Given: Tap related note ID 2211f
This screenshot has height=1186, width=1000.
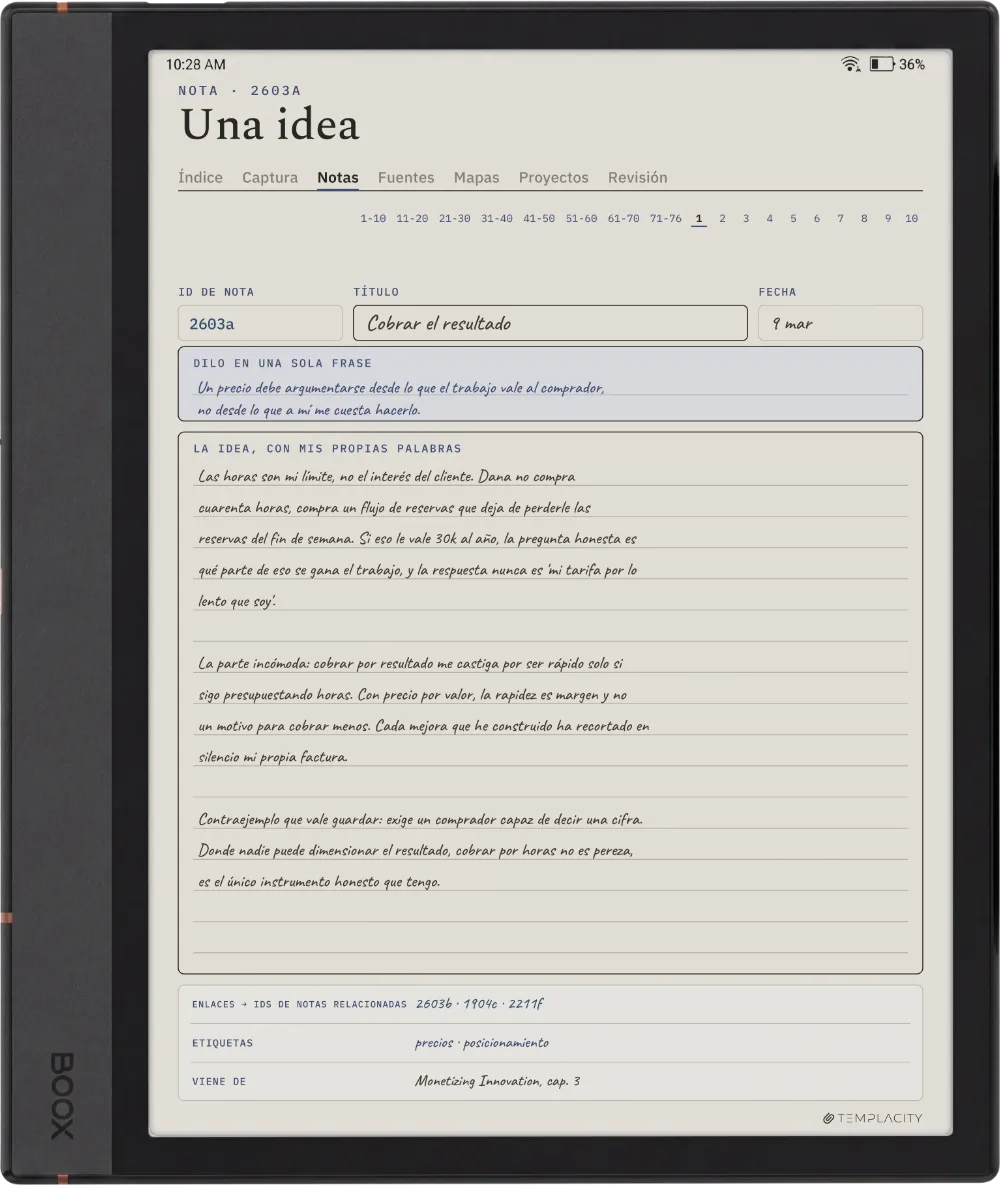Looking at the screenshot, I should (x=526, y=1004).
